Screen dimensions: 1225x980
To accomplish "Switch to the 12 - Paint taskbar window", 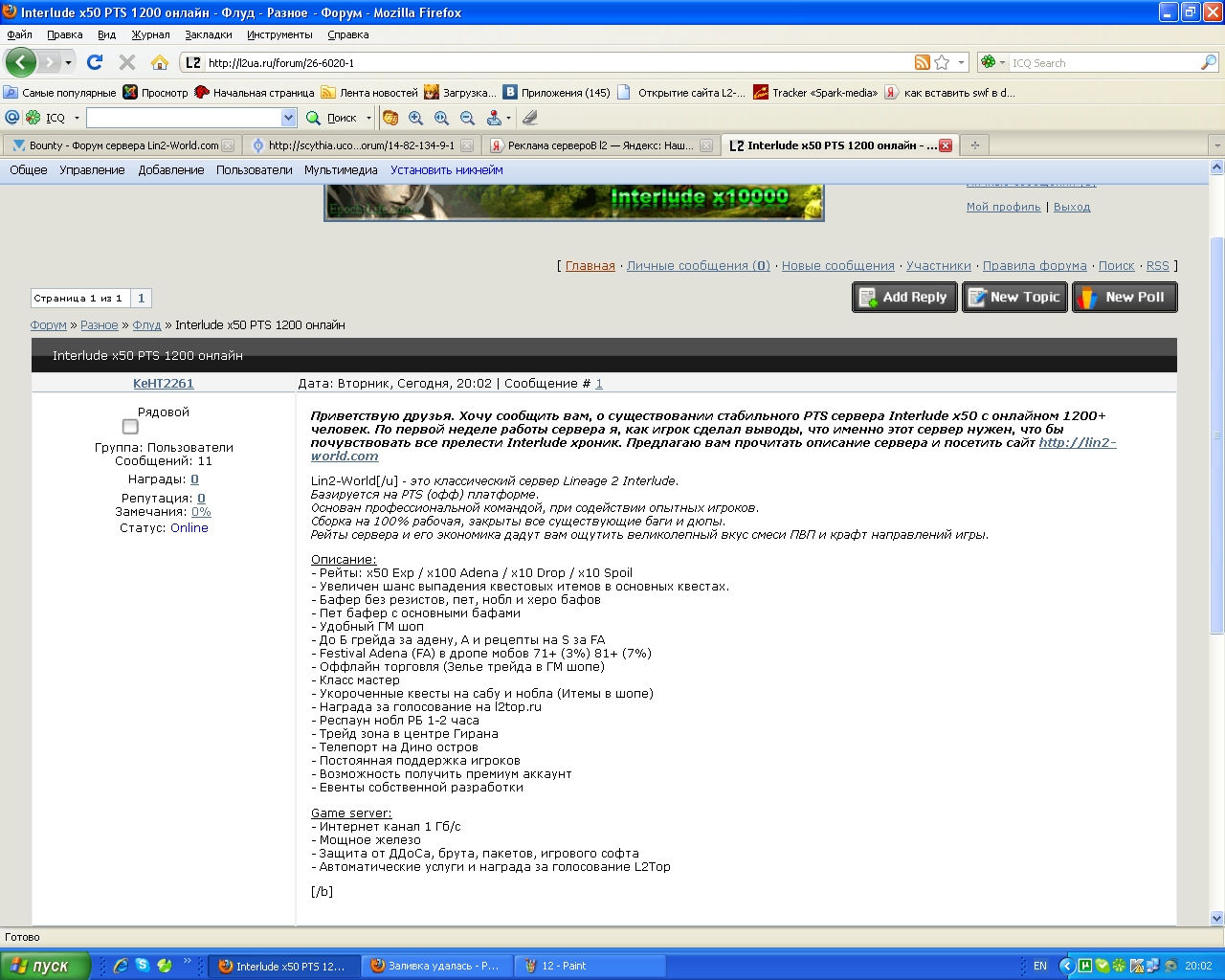I will pyautogui.click(x=590, y=966).
